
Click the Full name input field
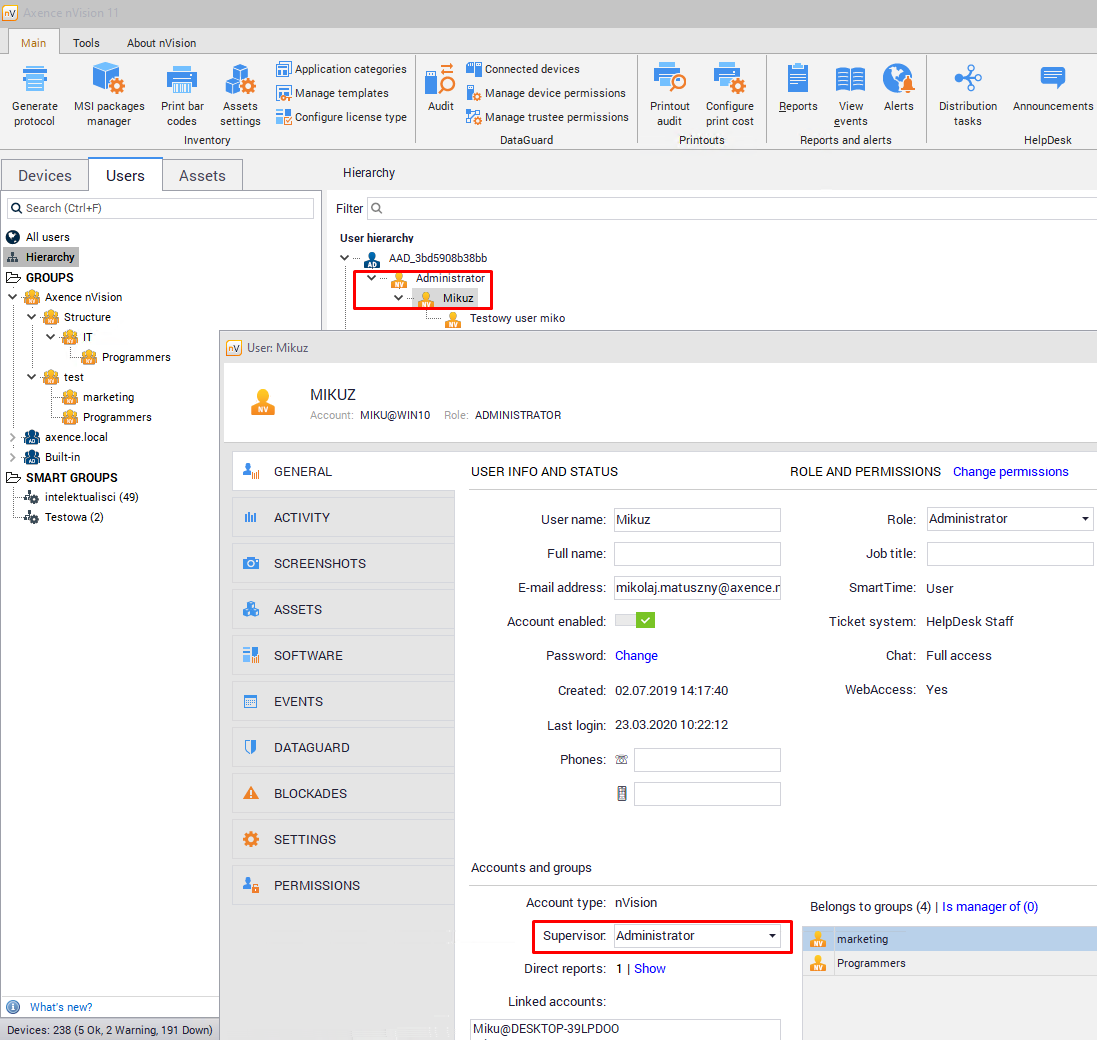697,554
